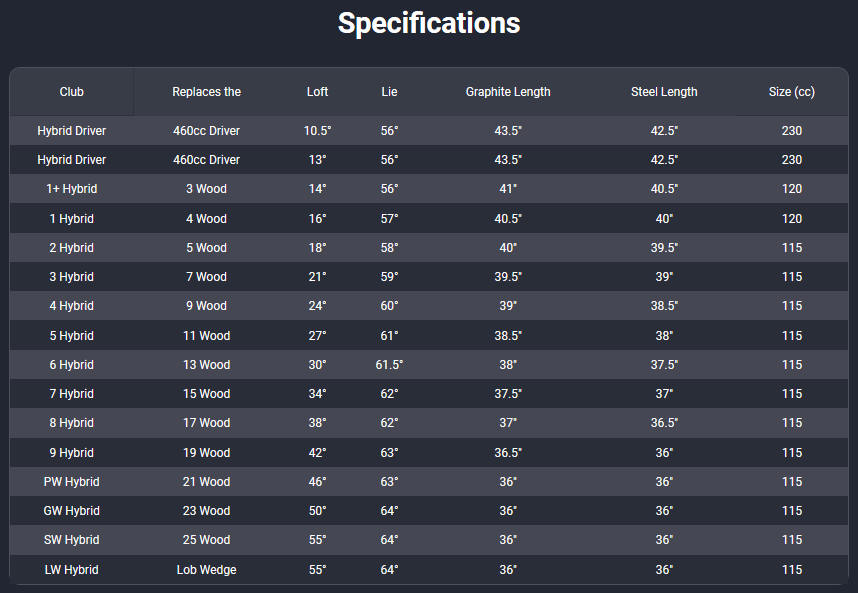Select the 3 Wood replacement cell
The width and height of the screenshot is (858, 593).
(206, 189)
